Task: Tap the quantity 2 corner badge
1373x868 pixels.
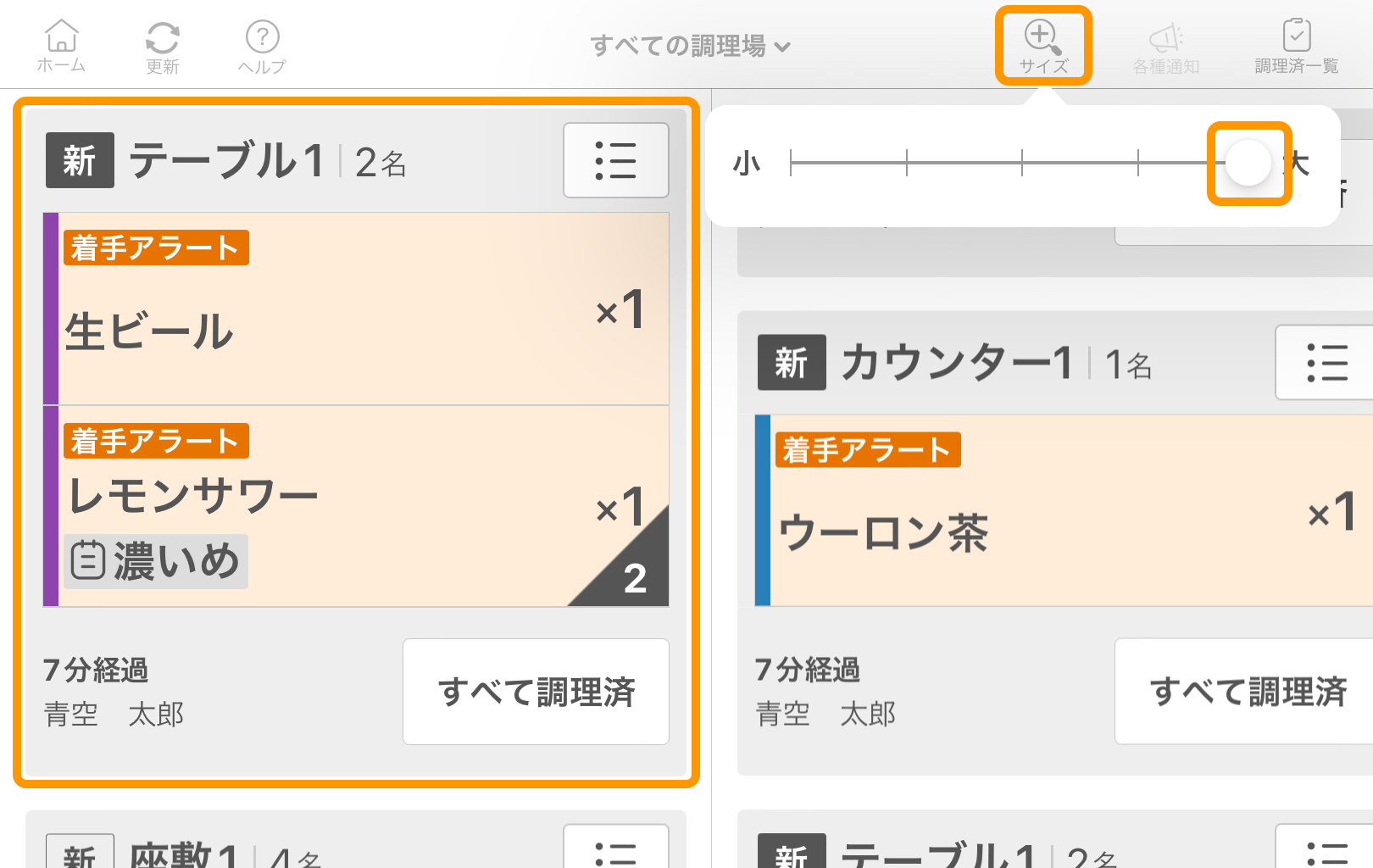Action: (x=634, y=576)
